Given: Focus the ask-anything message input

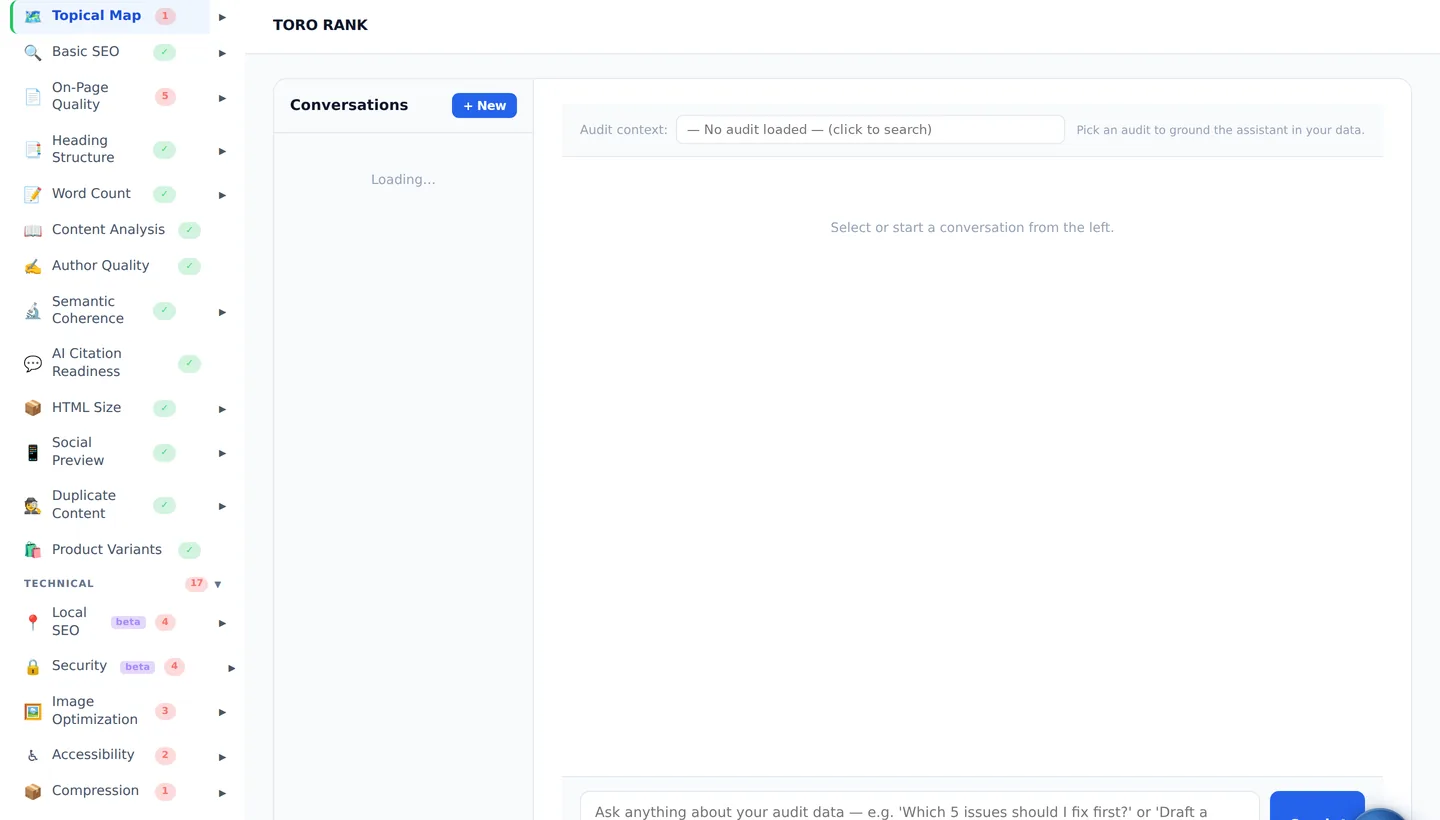Looking at the screenshot, I should pyautogui.click(x=919, y=806).
